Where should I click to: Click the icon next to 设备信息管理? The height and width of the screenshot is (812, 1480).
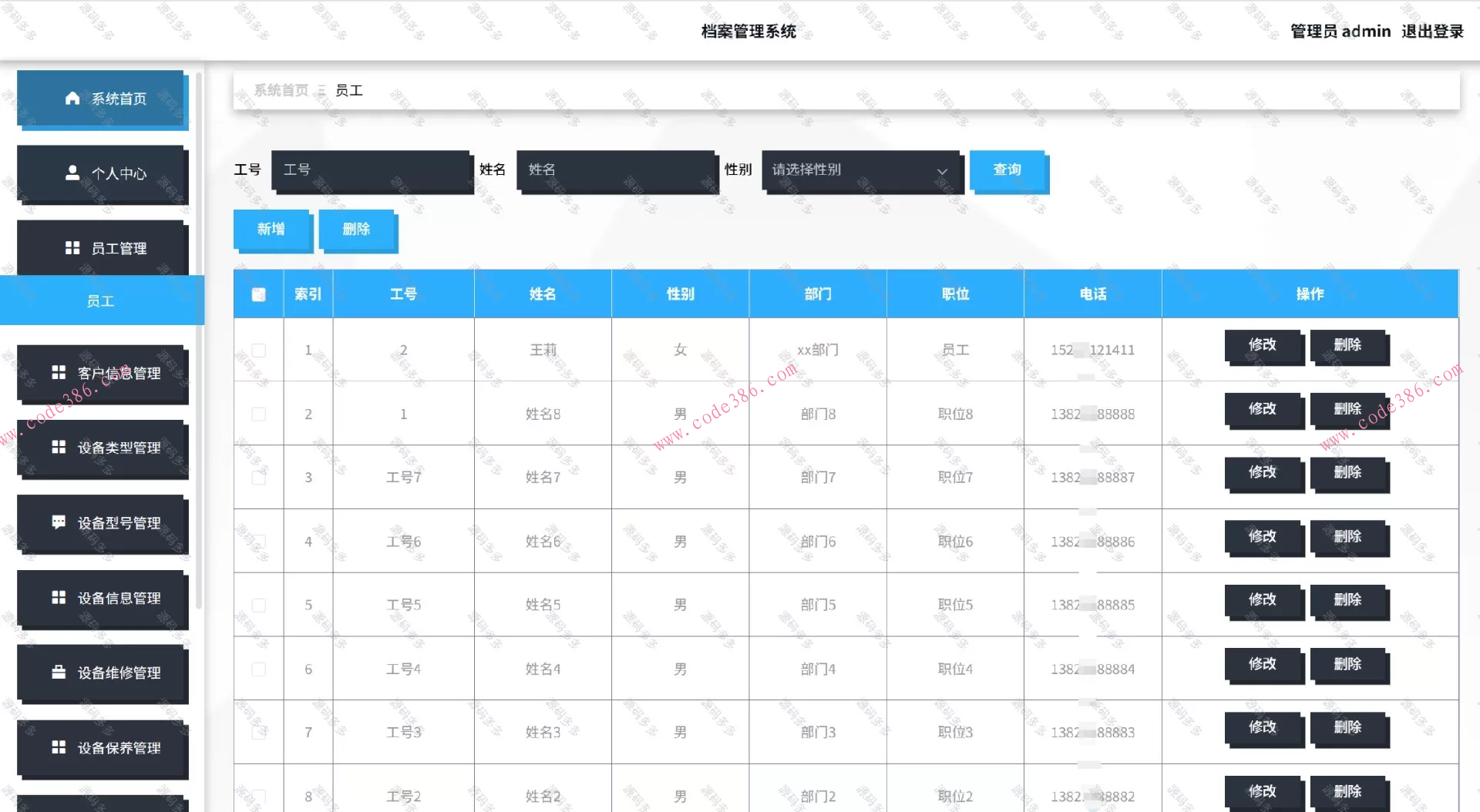59,597
